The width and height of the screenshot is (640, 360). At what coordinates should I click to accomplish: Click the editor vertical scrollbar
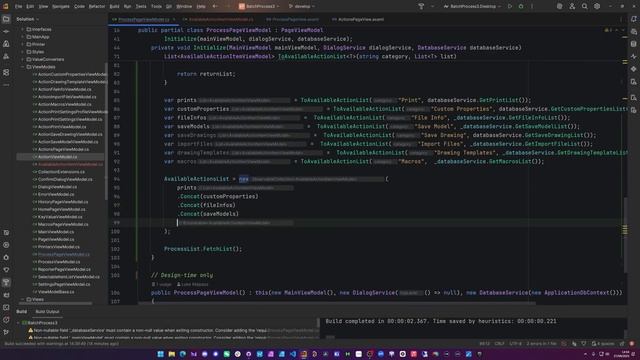[x=626, y=235]
